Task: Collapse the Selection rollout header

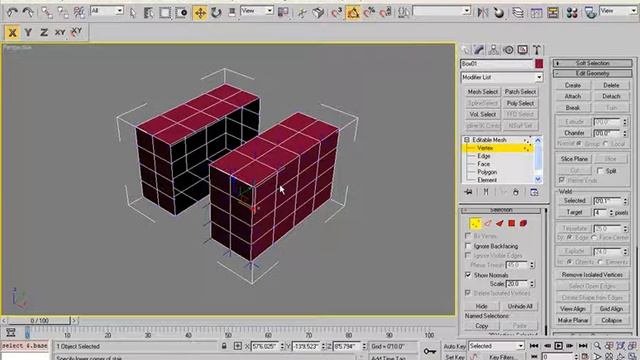Action: click(501, 210)
